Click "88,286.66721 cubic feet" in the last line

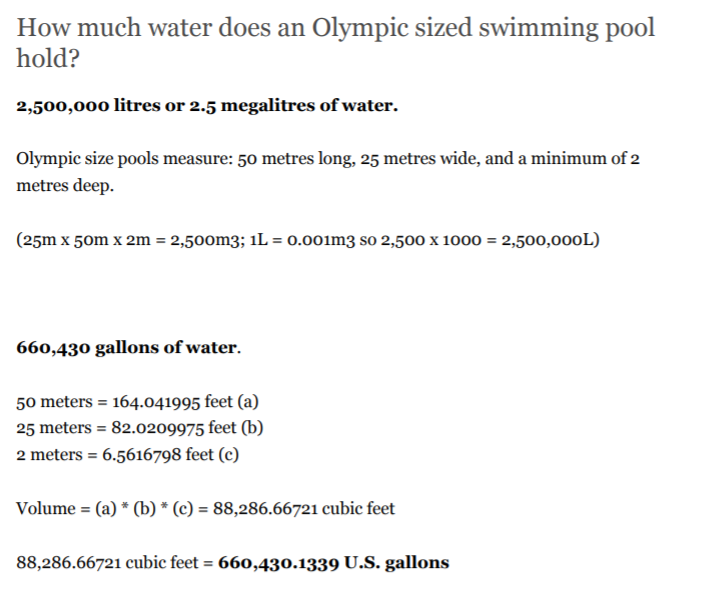pyautogui.click(x=109, y=562)
